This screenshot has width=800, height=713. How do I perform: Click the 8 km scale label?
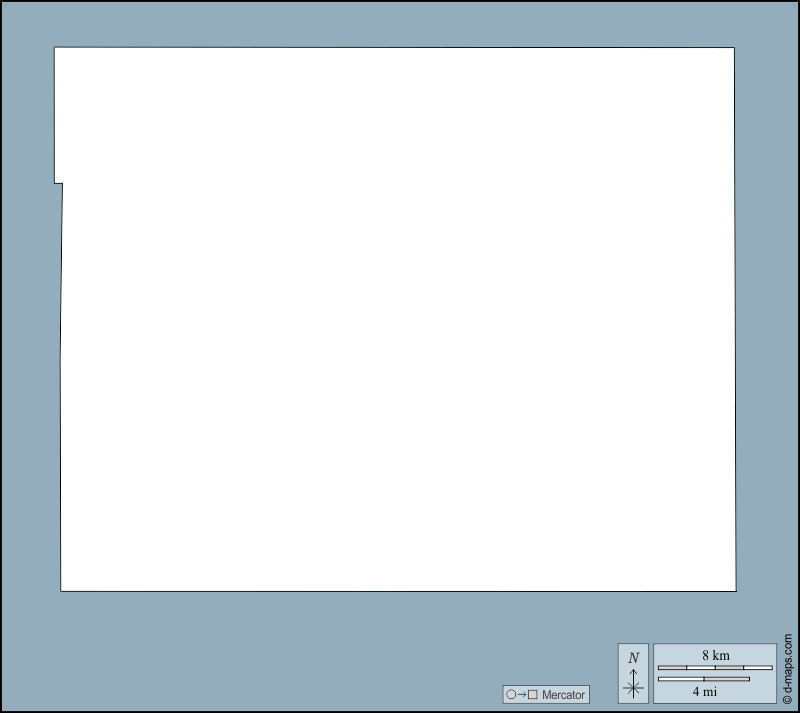point(715,655)
